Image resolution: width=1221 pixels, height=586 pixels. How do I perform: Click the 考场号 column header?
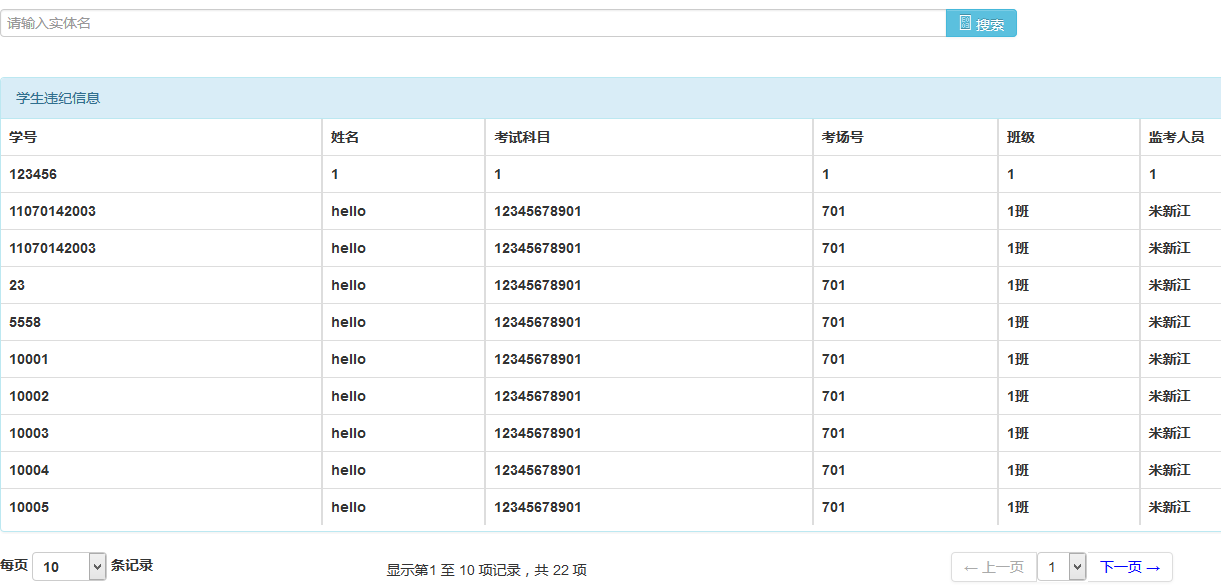[842, 137]
